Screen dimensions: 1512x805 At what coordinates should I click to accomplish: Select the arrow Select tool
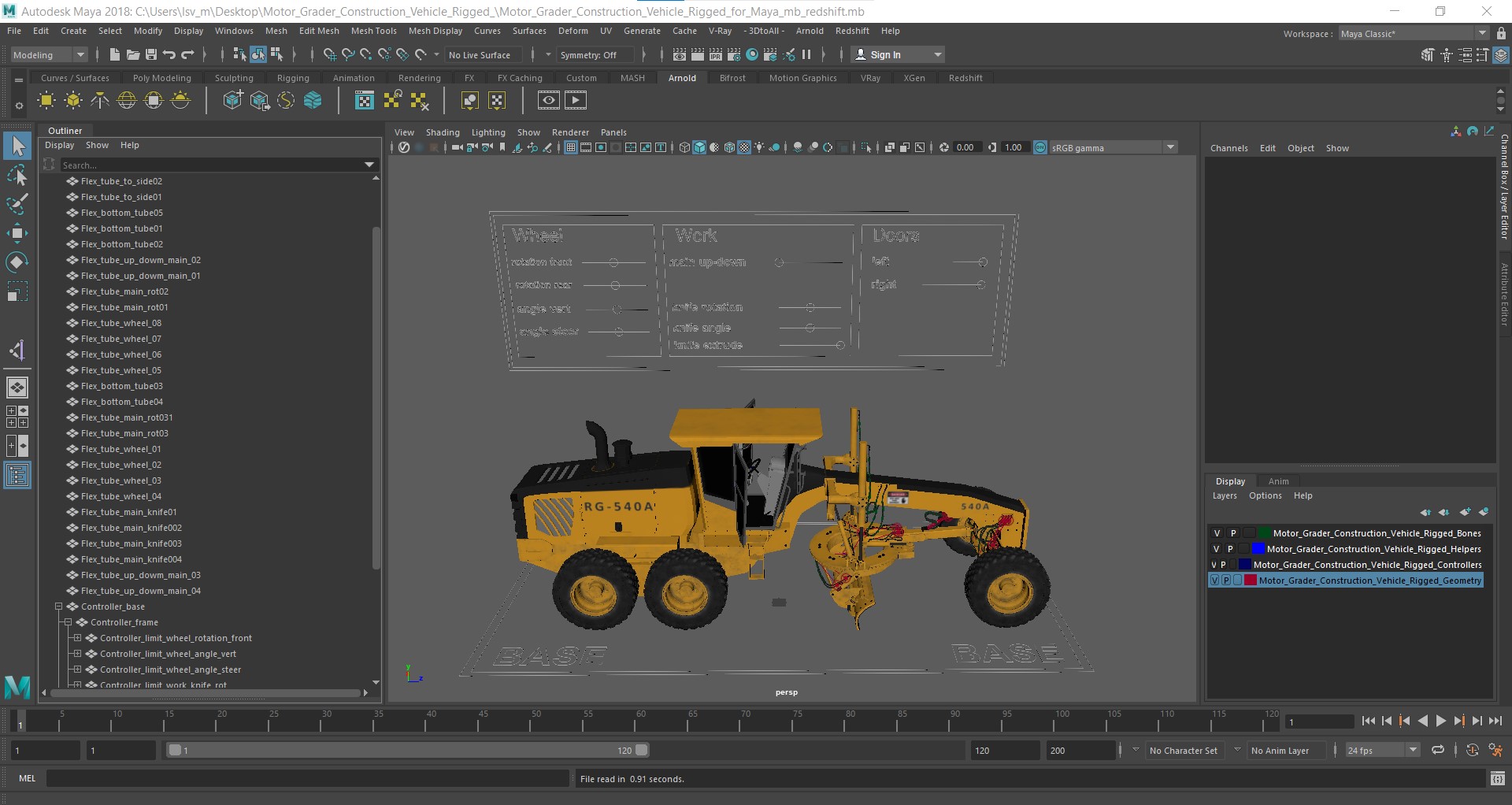[x=17, y=146]
